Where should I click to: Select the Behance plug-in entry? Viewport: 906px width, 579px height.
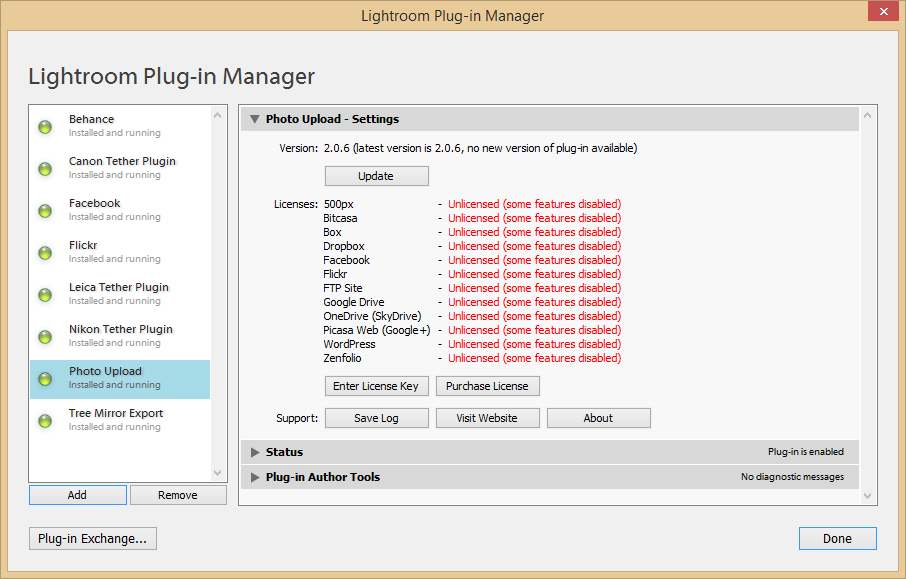coord(92,120)
